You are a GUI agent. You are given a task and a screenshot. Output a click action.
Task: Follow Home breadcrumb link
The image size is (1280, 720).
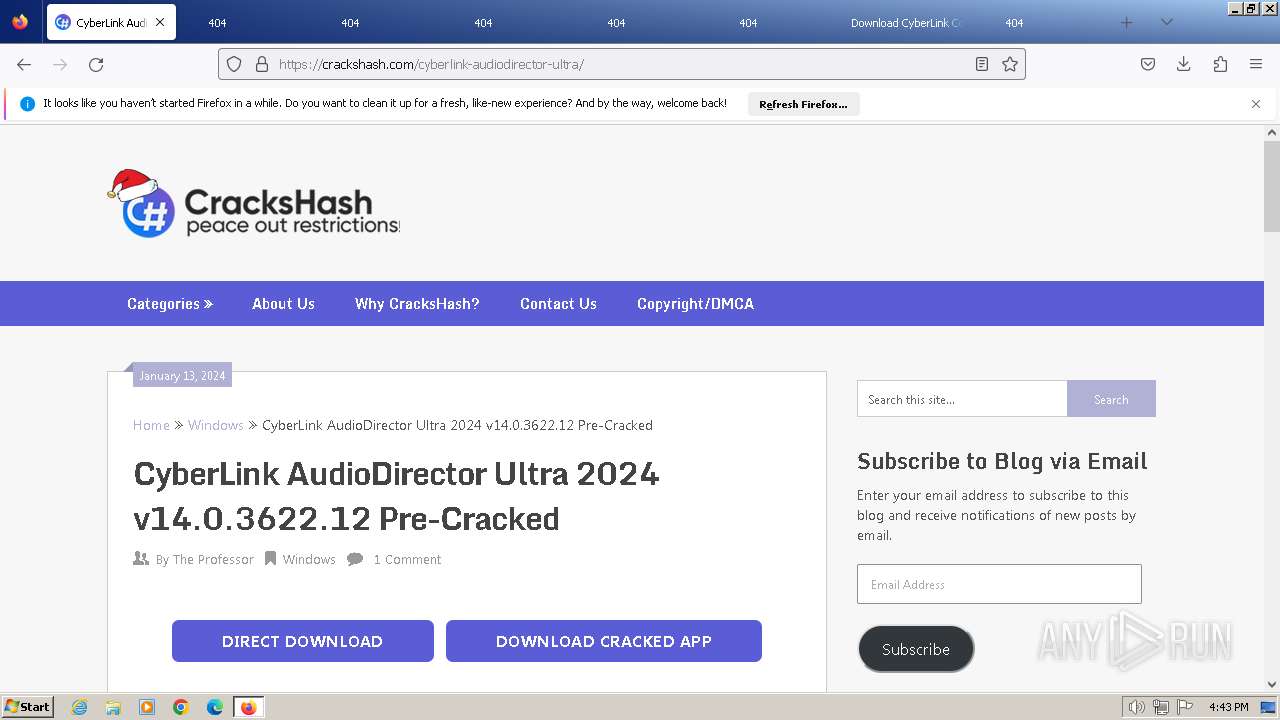pos(151,425)
